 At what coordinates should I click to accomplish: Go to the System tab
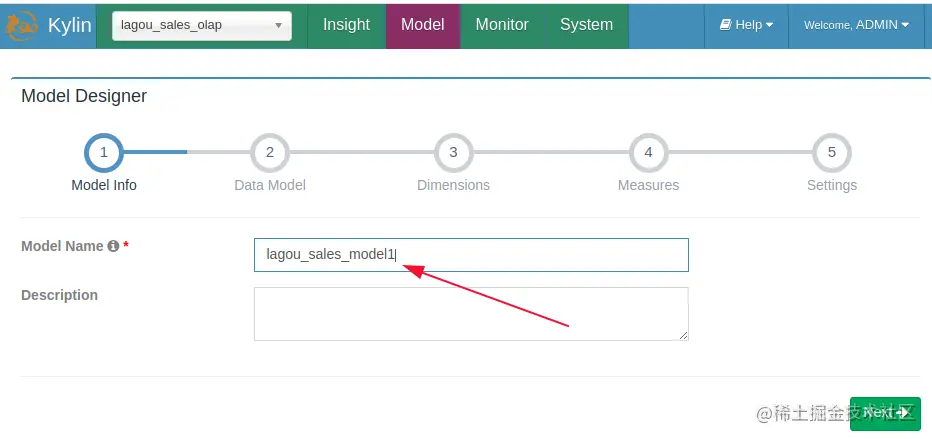586,25
